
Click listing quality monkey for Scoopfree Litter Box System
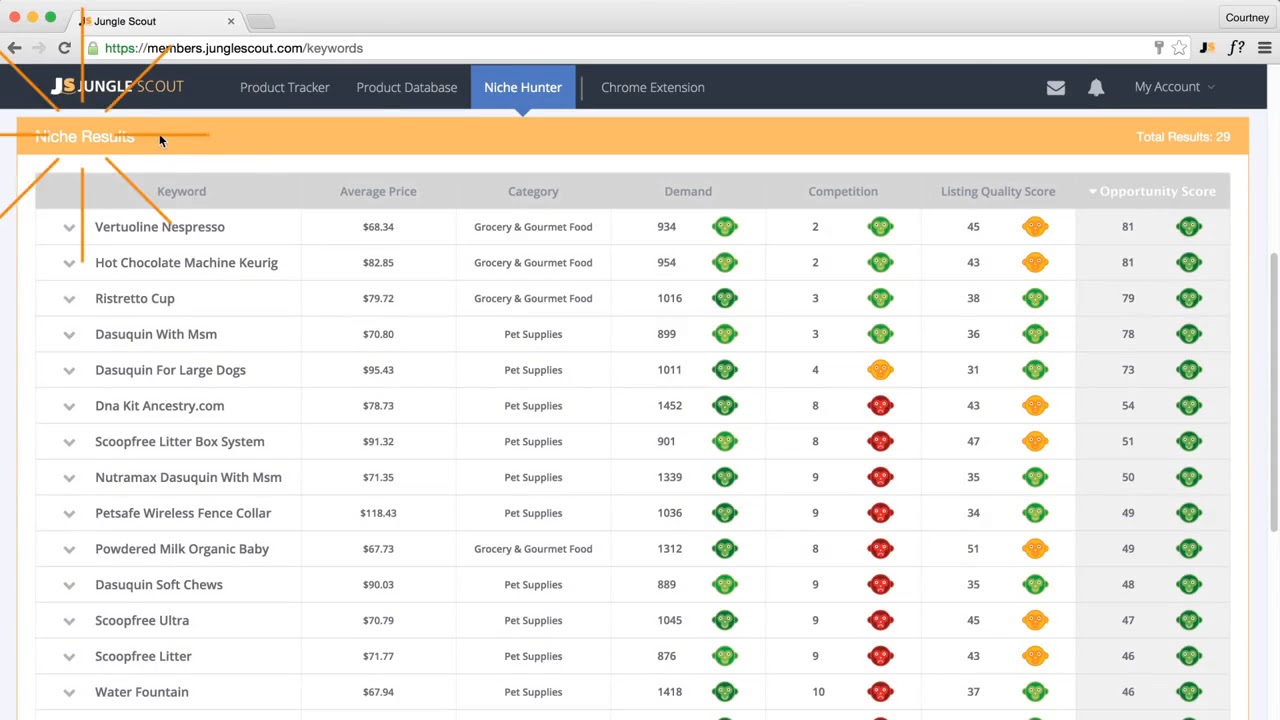(x=1035, y=442)
